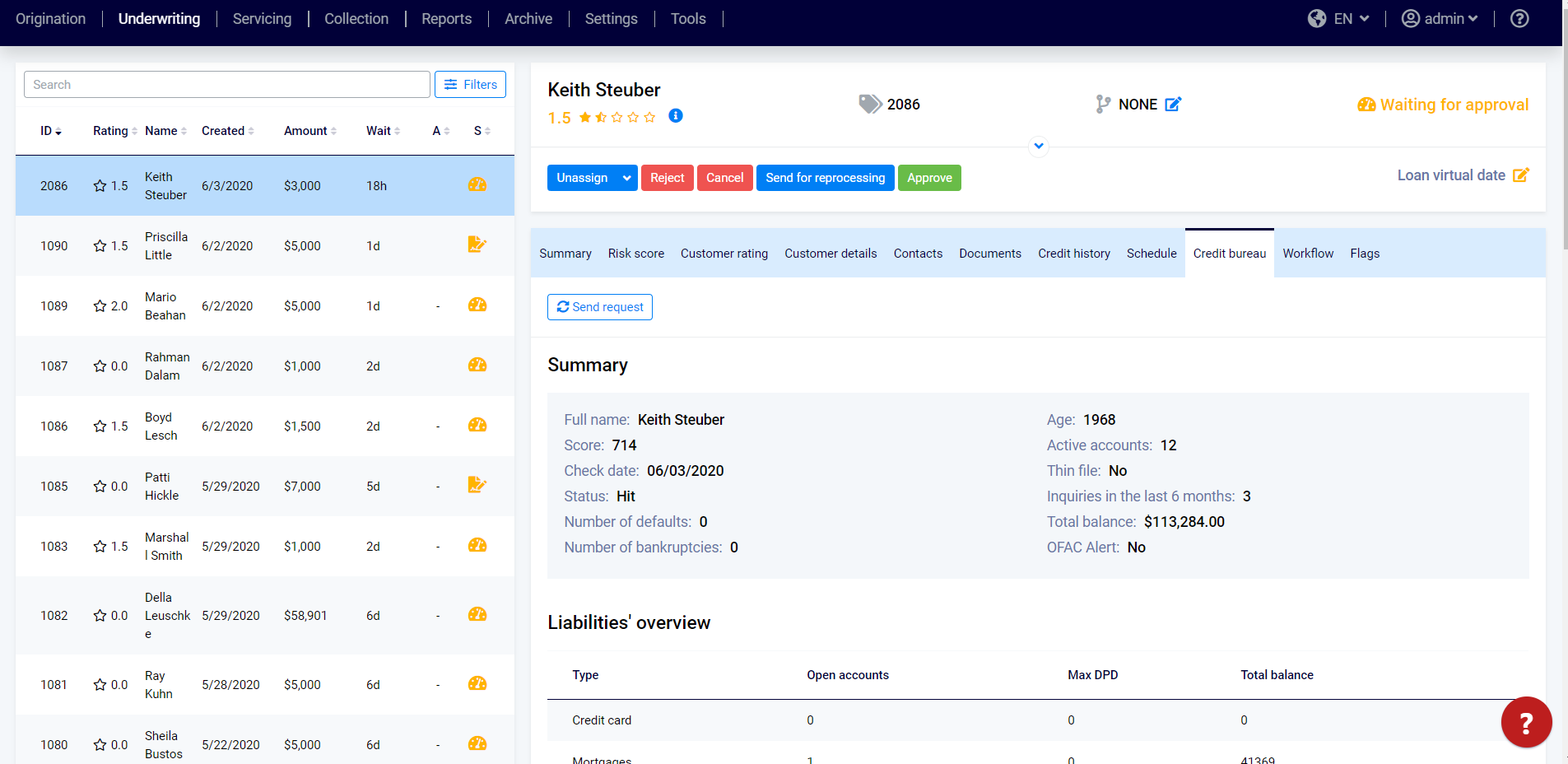
Task: Open the EN language dropdown
Action: [x=1352, y=18]
